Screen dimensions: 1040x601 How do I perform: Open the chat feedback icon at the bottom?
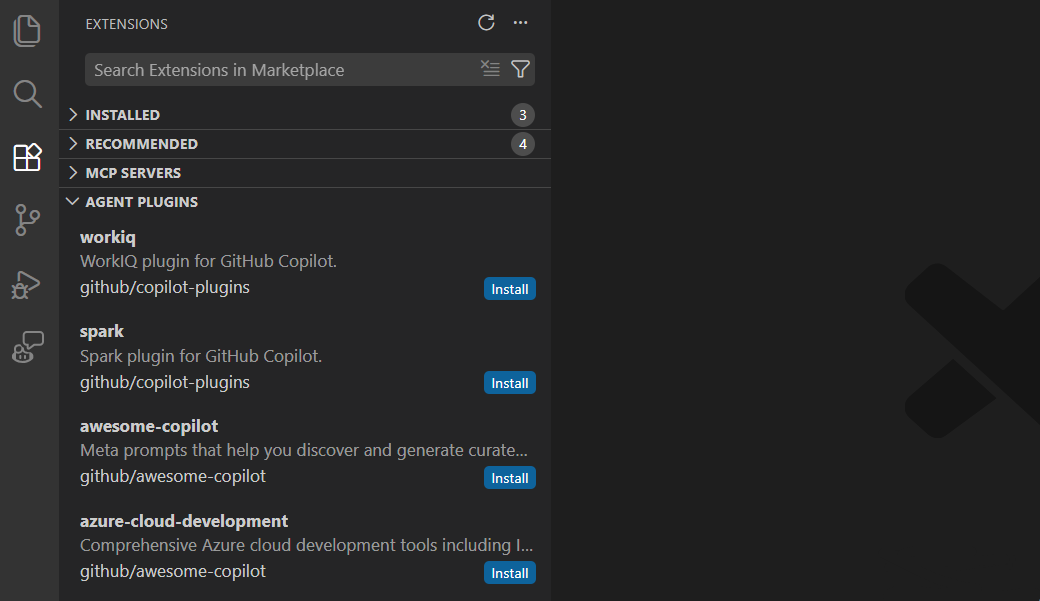27,347
